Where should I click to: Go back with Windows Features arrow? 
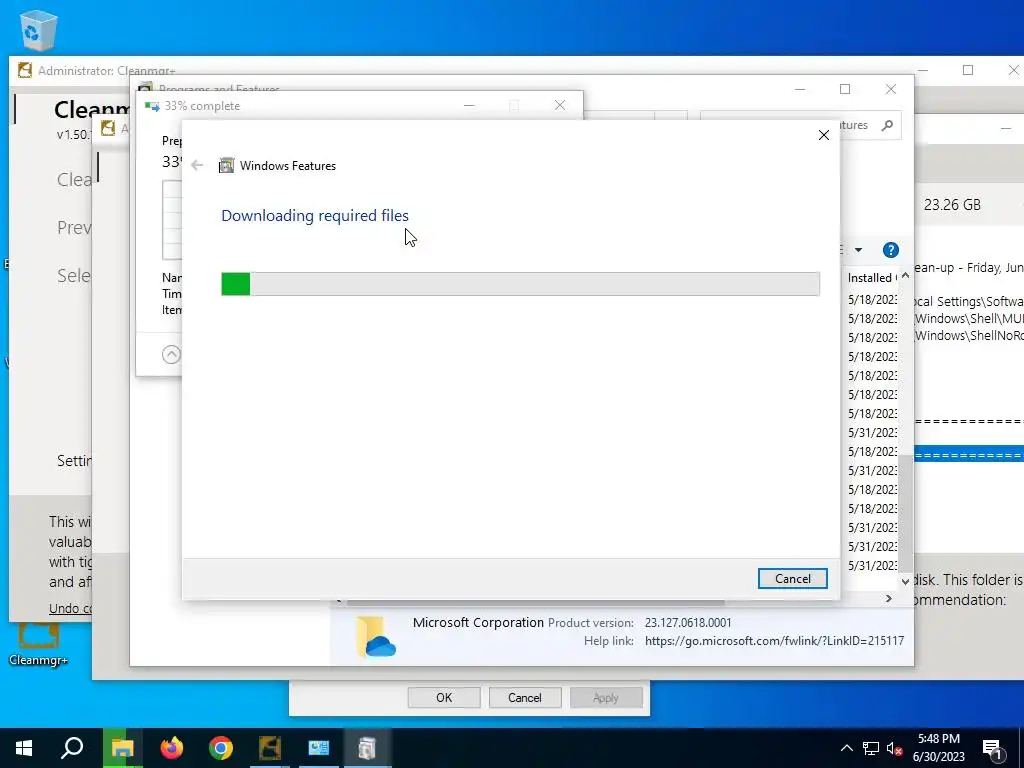pyautogui.click(x=197, y=165)
